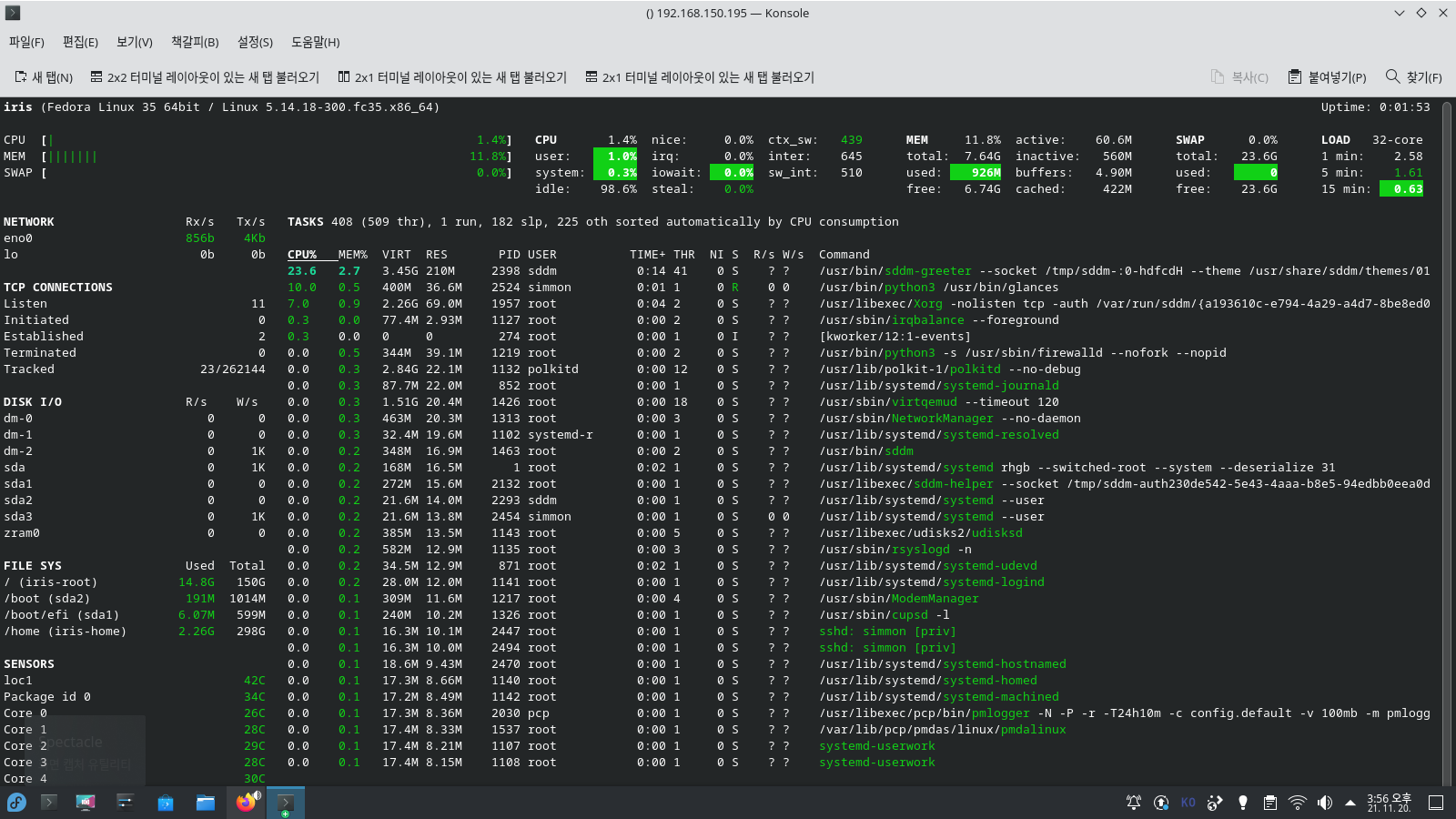Click the lightbulb night color tray icon

1243,803
